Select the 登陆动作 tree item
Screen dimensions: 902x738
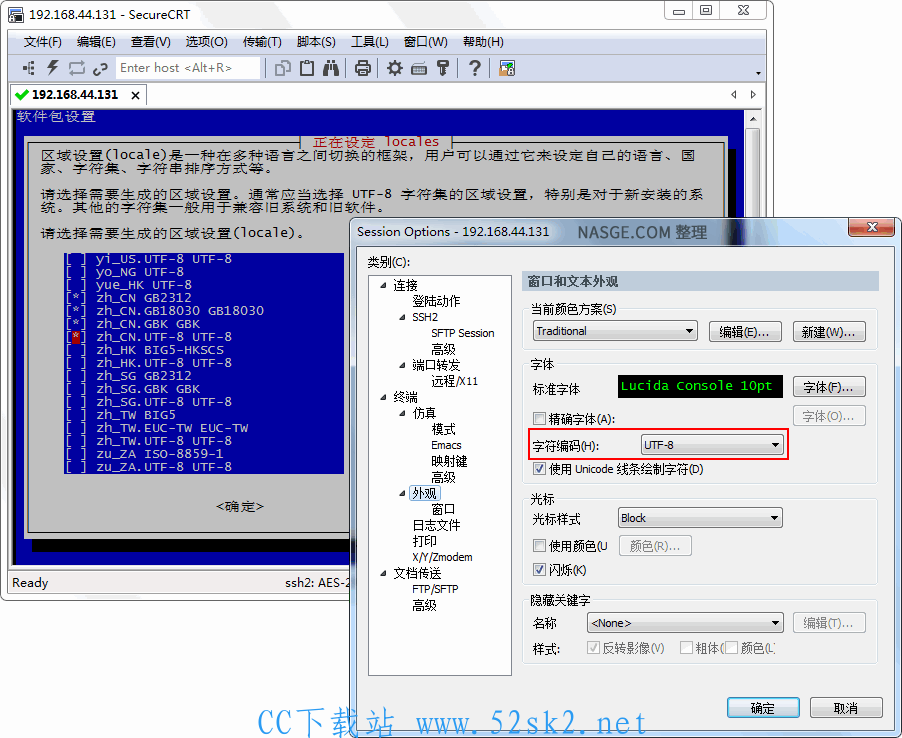[x=436, y=301]
